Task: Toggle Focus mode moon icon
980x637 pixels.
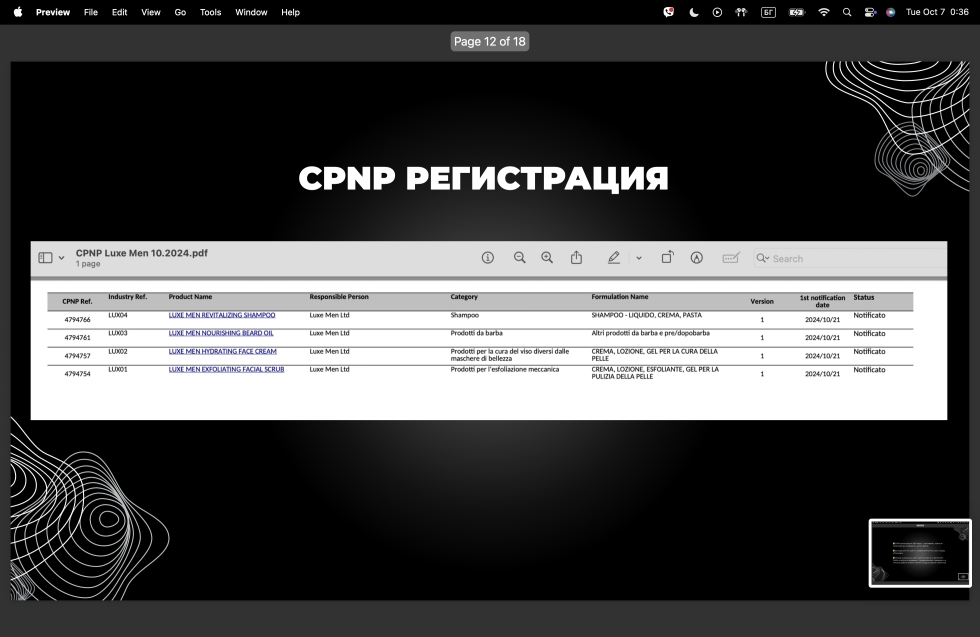Action: pos(694,12)
